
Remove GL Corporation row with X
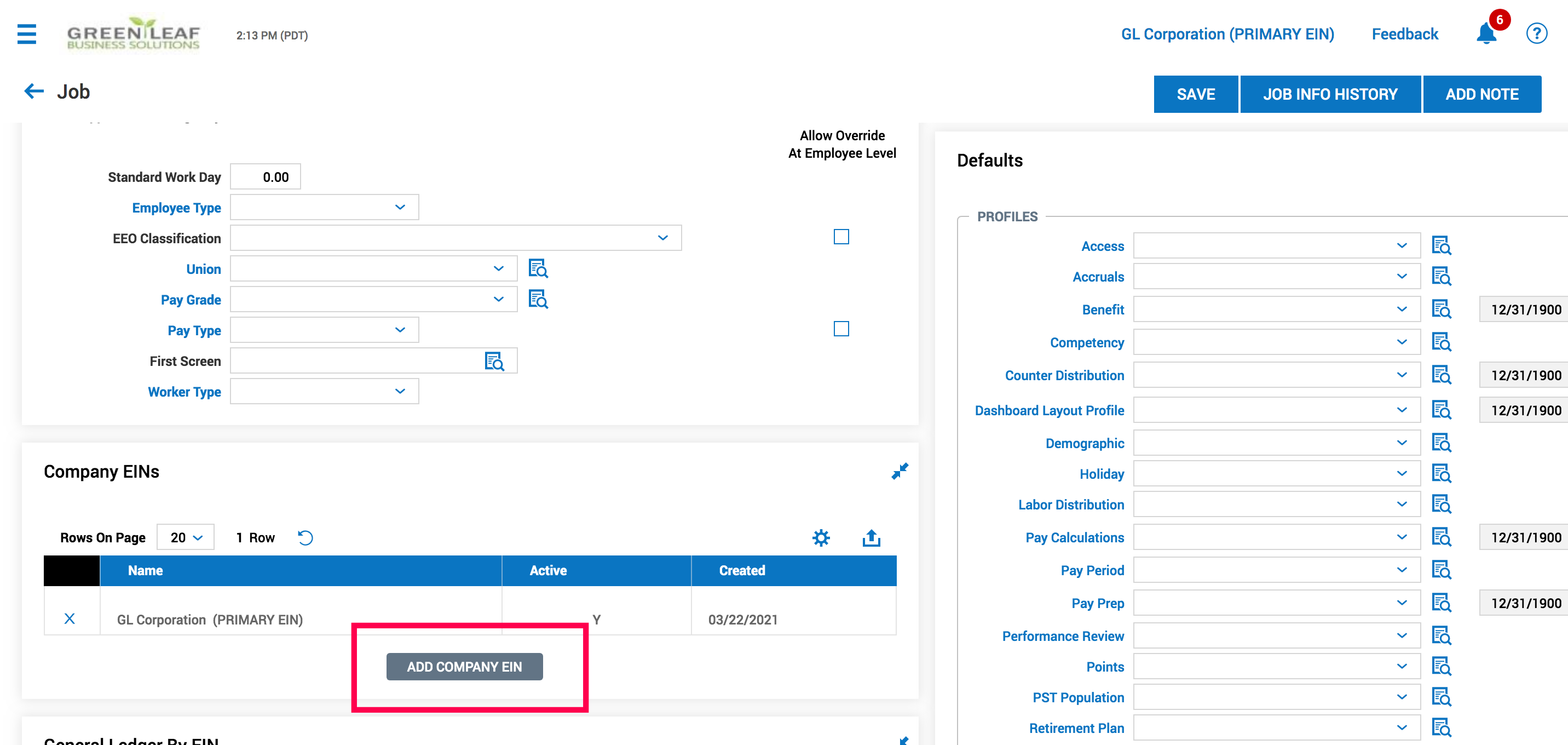tap(70, 619)
